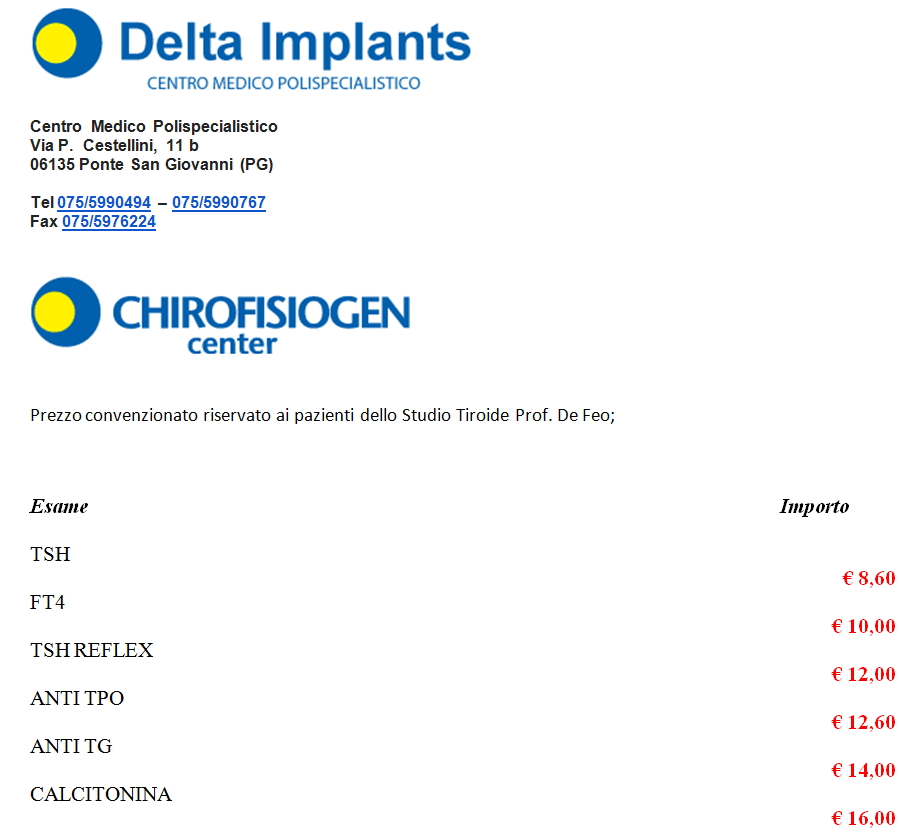Select the ANTI TPO exam label
903x838 pixels.
[x=77, y=698]
